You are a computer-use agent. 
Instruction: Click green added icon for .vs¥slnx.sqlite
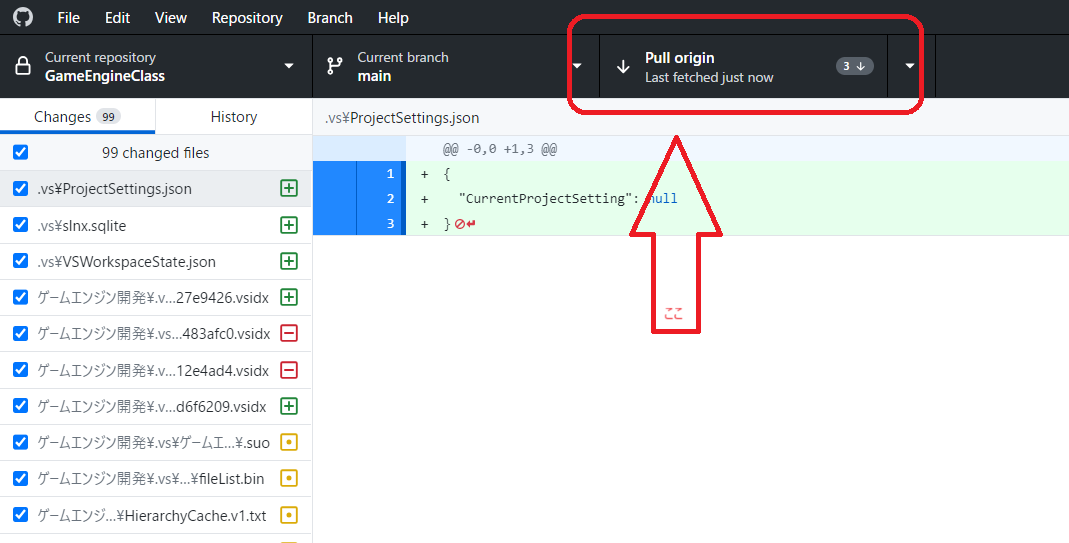click(289, 225)
